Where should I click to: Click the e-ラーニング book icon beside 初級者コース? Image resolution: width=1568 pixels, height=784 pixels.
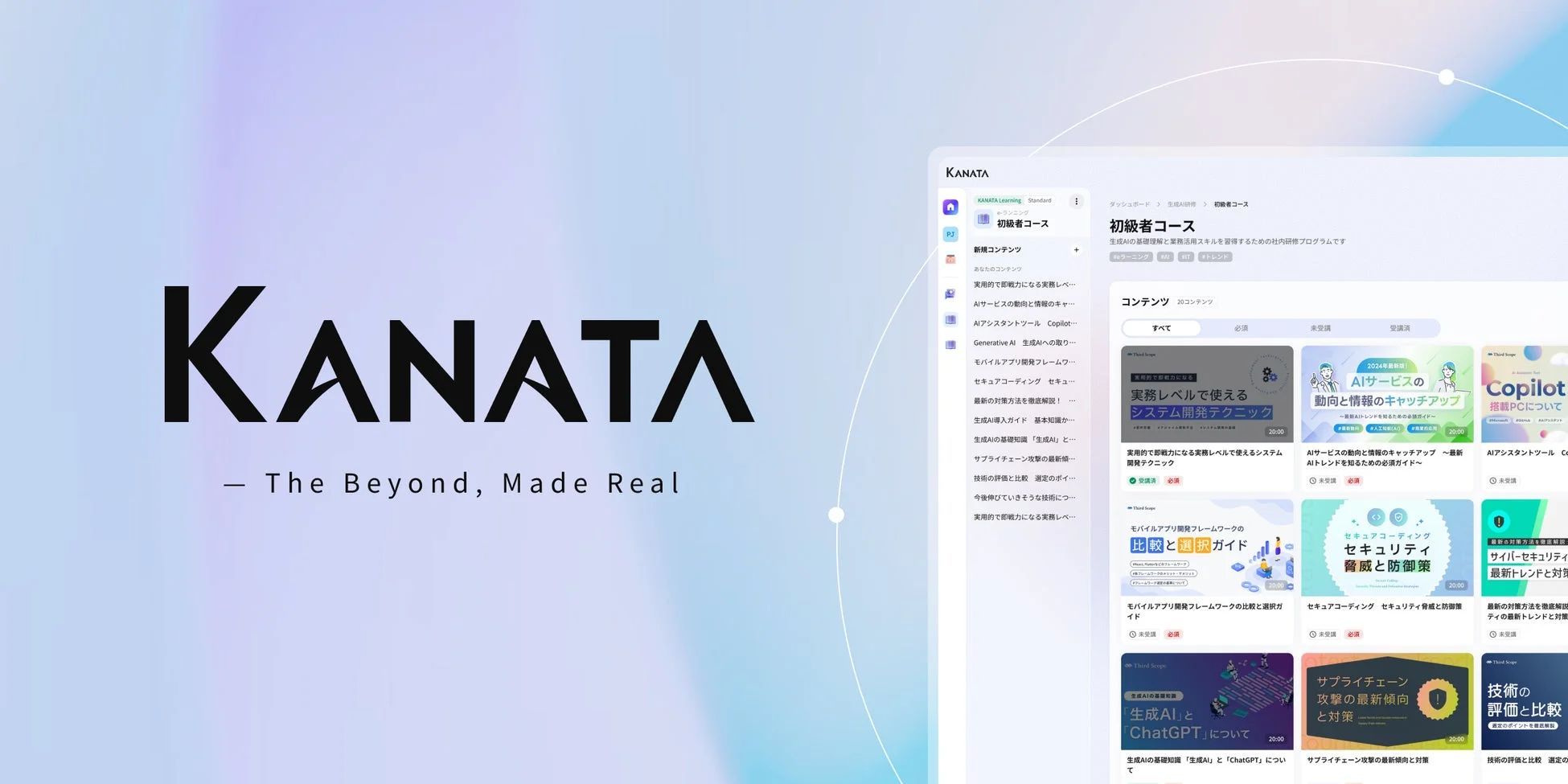(x=983, y=219)
